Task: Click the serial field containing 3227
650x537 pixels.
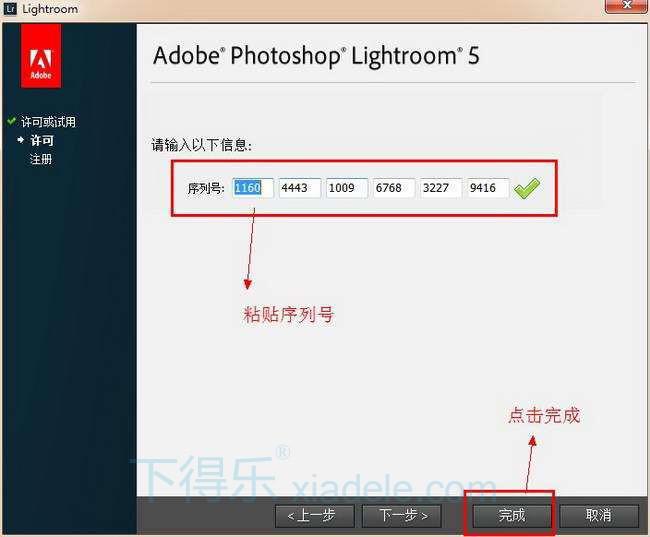Action: click(441, 188)
